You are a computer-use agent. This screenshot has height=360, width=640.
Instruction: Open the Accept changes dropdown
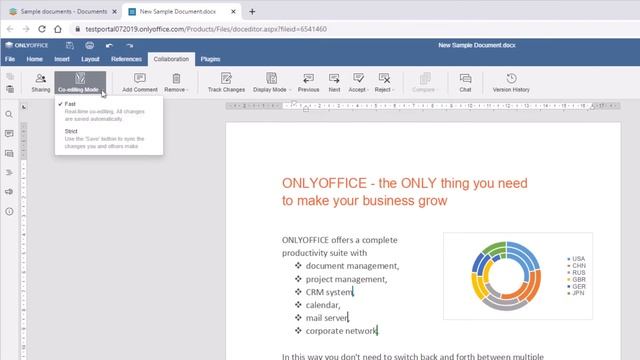(358, 82)
